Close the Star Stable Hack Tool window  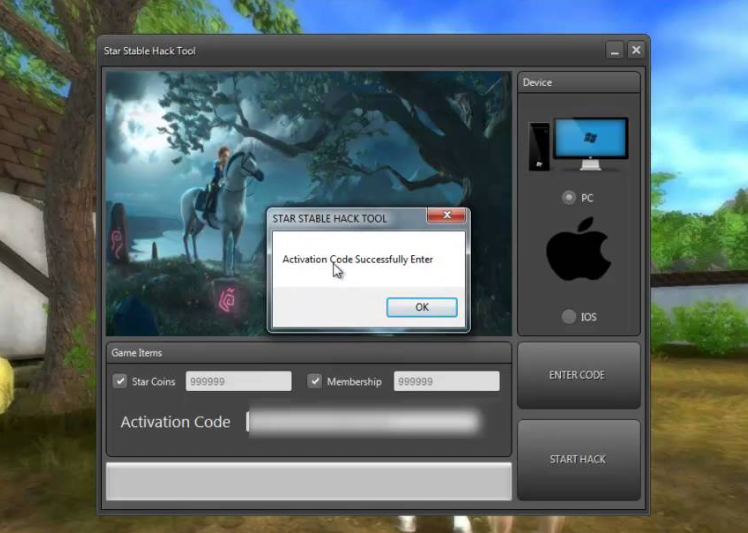point(636,50)
